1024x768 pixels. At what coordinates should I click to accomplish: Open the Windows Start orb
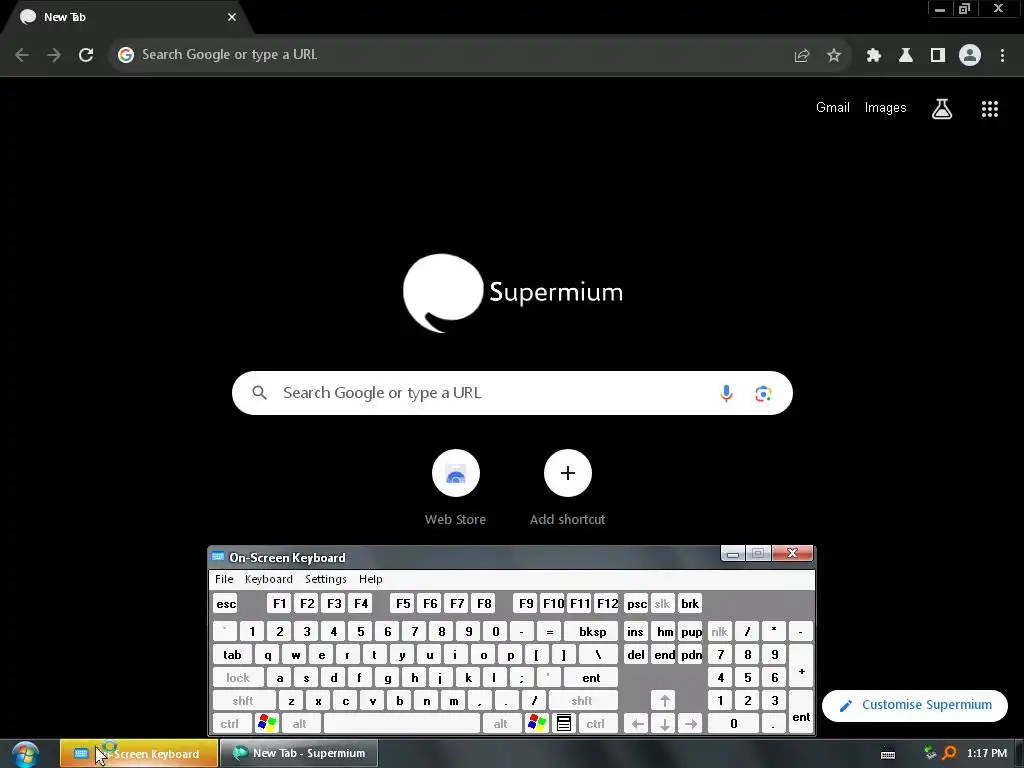pos(25,754)
